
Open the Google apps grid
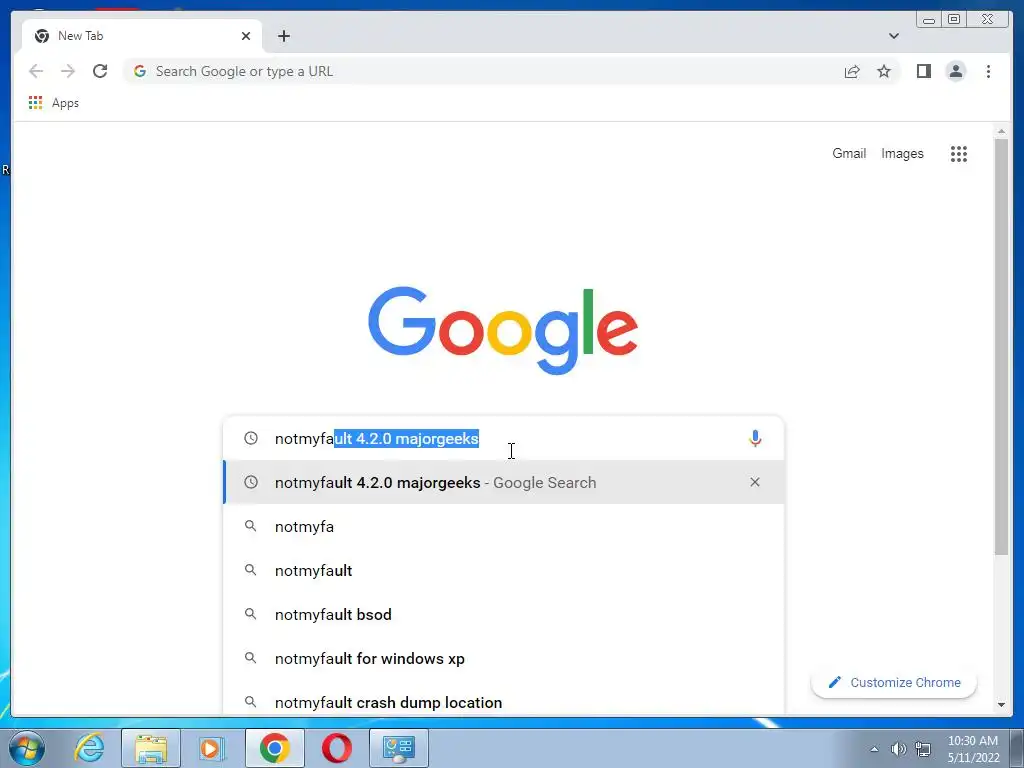point(959,154)
